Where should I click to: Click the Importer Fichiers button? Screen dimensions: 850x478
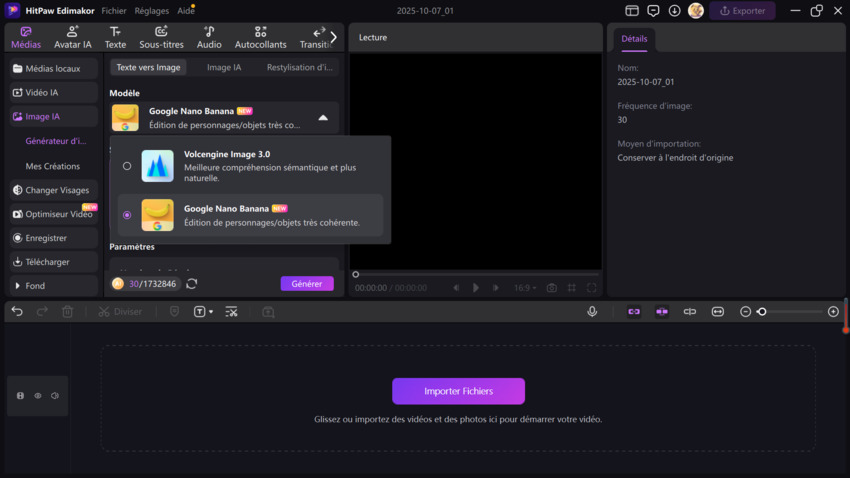[458, 391]
